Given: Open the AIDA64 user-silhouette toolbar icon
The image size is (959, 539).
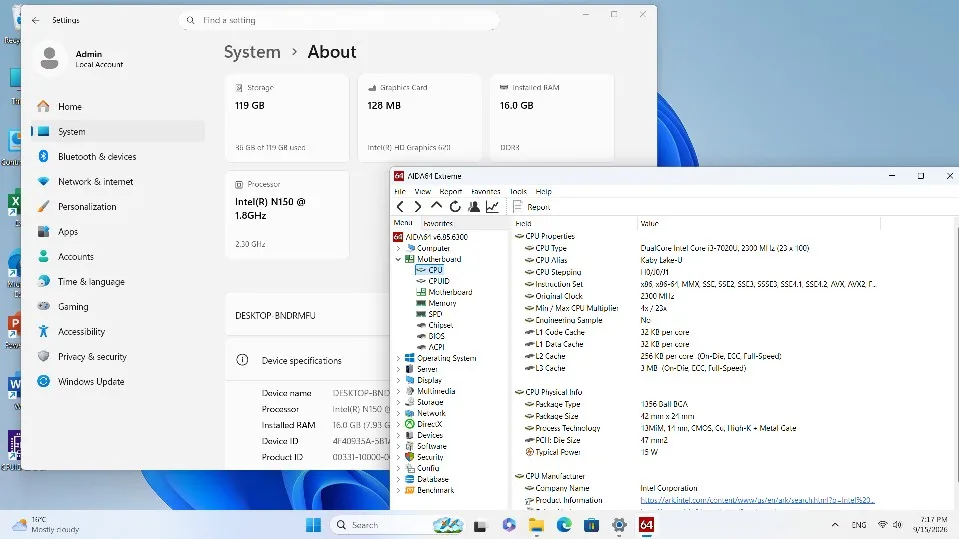Looking at the screenshot, I should (474, 207).
